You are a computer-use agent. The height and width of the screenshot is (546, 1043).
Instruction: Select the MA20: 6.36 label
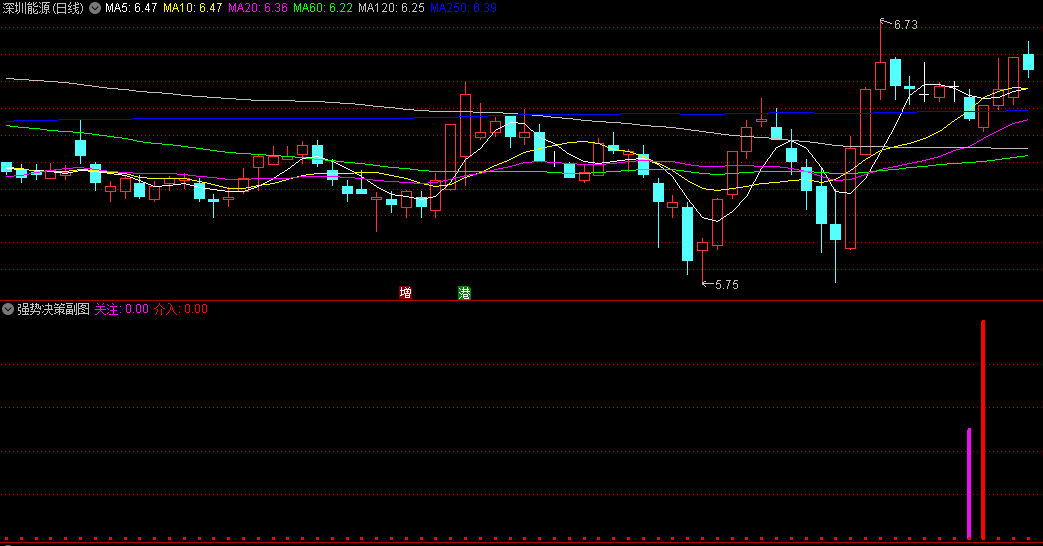tap(257, 8)
